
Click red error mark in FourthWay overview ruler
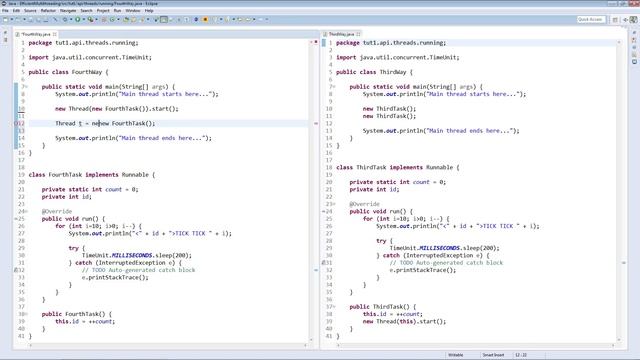(316, 123)
